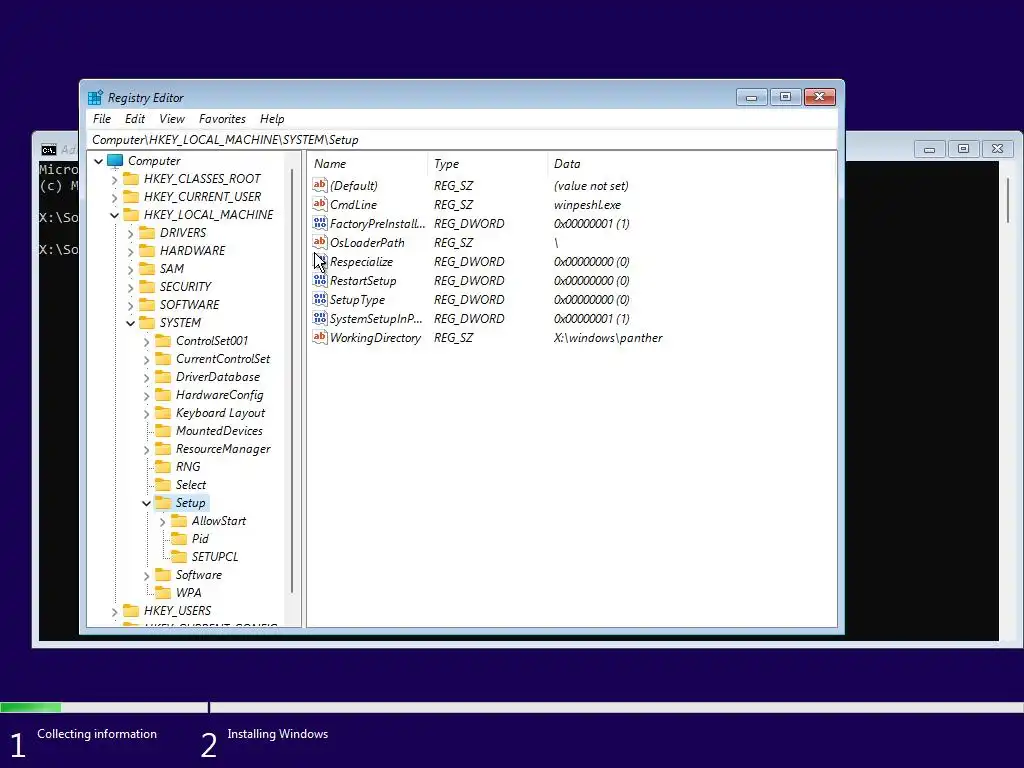Click the RNG key folder icon

(163, 467)
